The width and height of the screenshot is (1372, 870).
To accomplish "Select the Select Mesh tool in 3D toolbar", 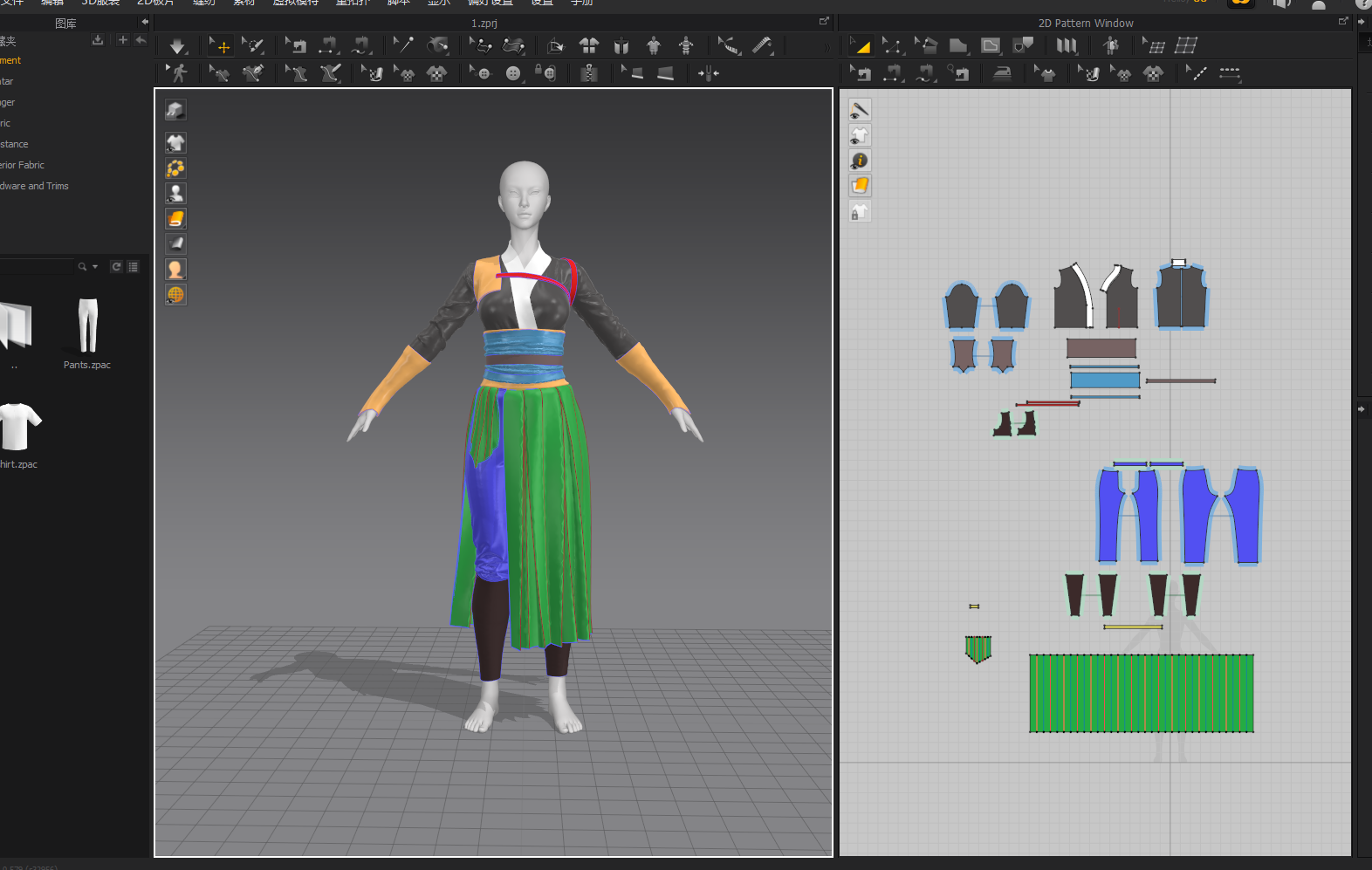I will point(253,45).
